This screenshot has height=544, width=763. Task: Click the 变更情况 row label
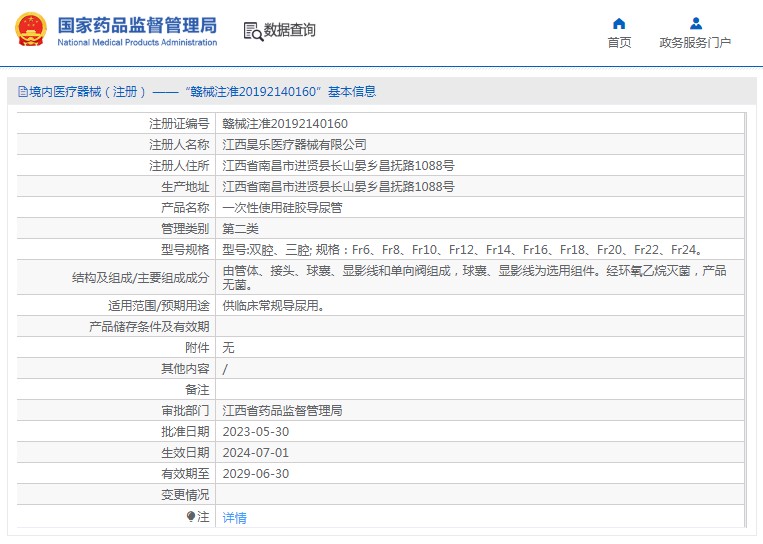pos(185,495)
